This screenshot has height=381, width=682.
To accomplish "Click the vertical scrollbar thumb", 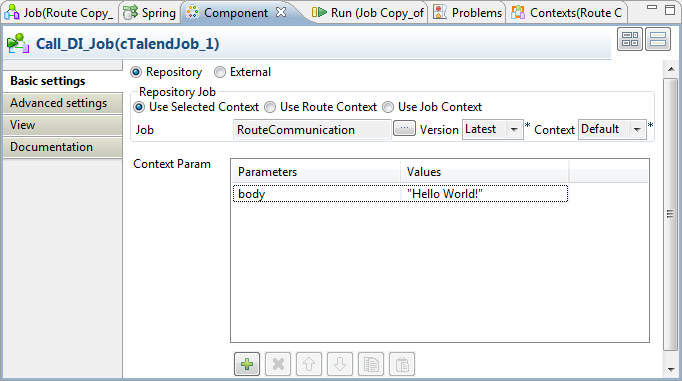I will pos(671,214).
